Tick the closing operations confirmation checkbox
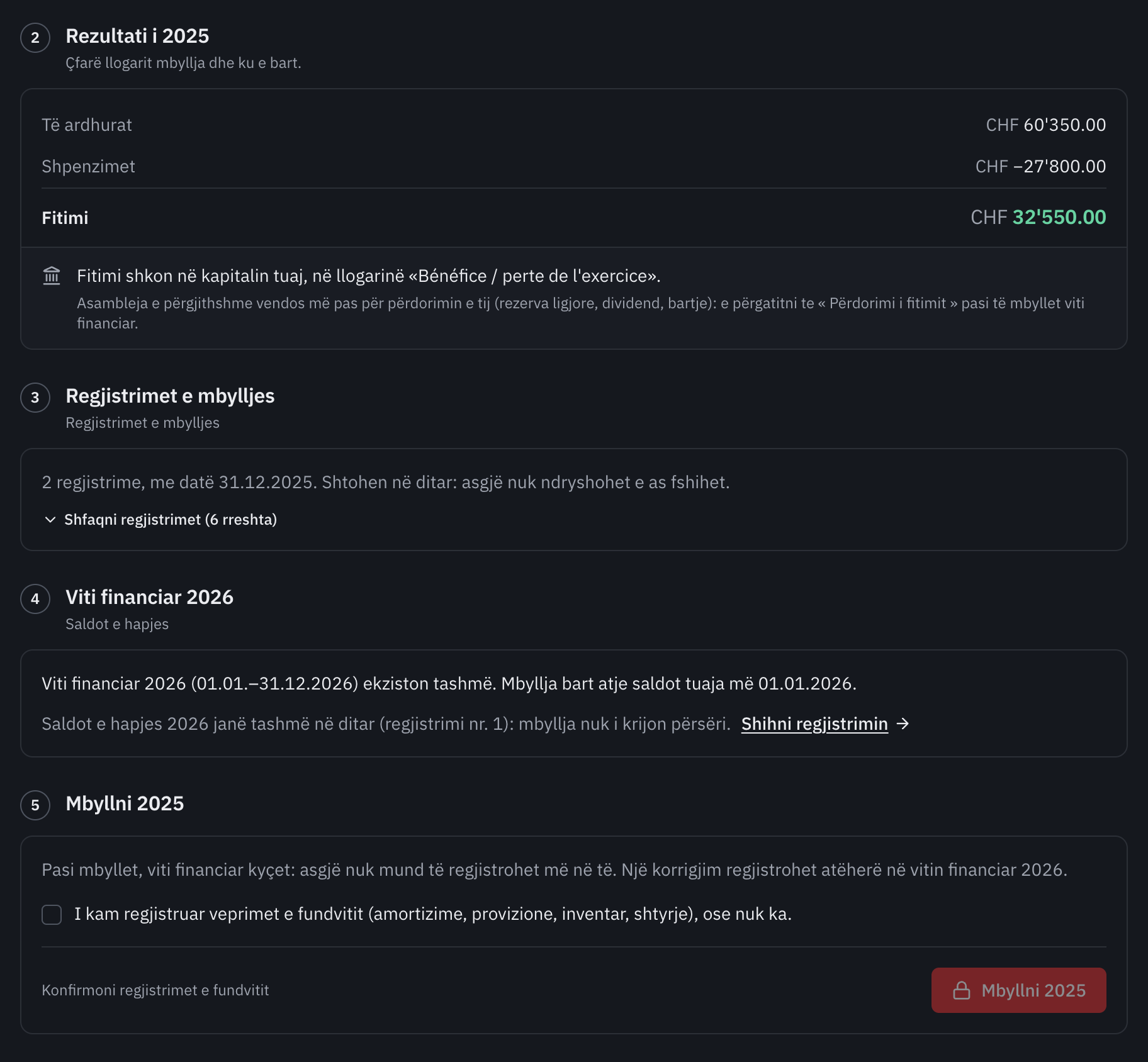The image size is (1148, 1062). (52, 915)
